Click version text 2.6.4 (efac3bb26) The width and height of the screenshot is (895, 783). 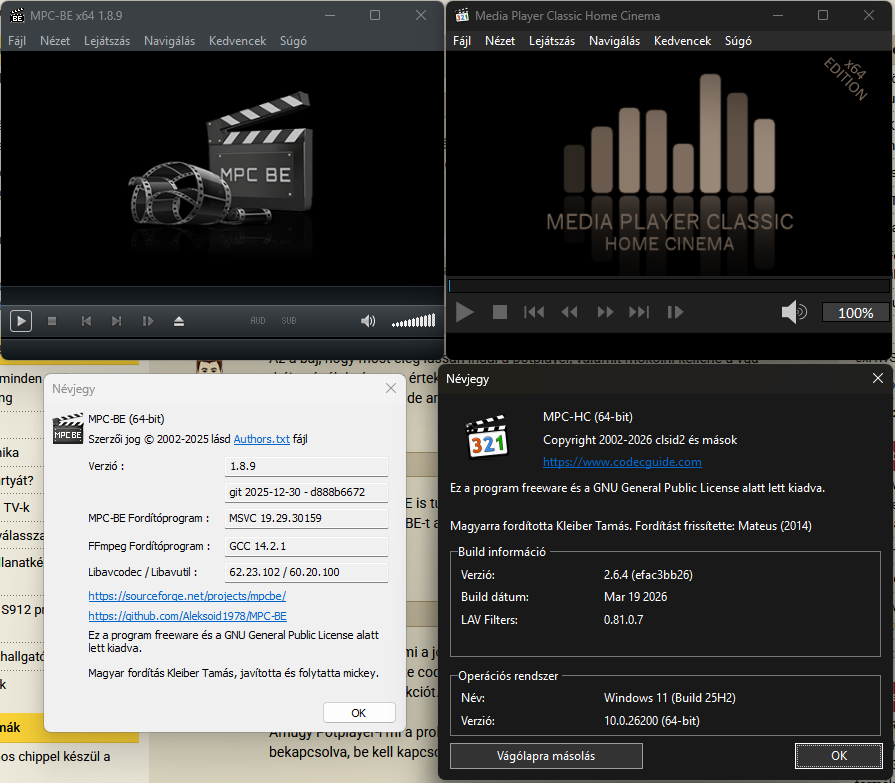click(648, 575)
